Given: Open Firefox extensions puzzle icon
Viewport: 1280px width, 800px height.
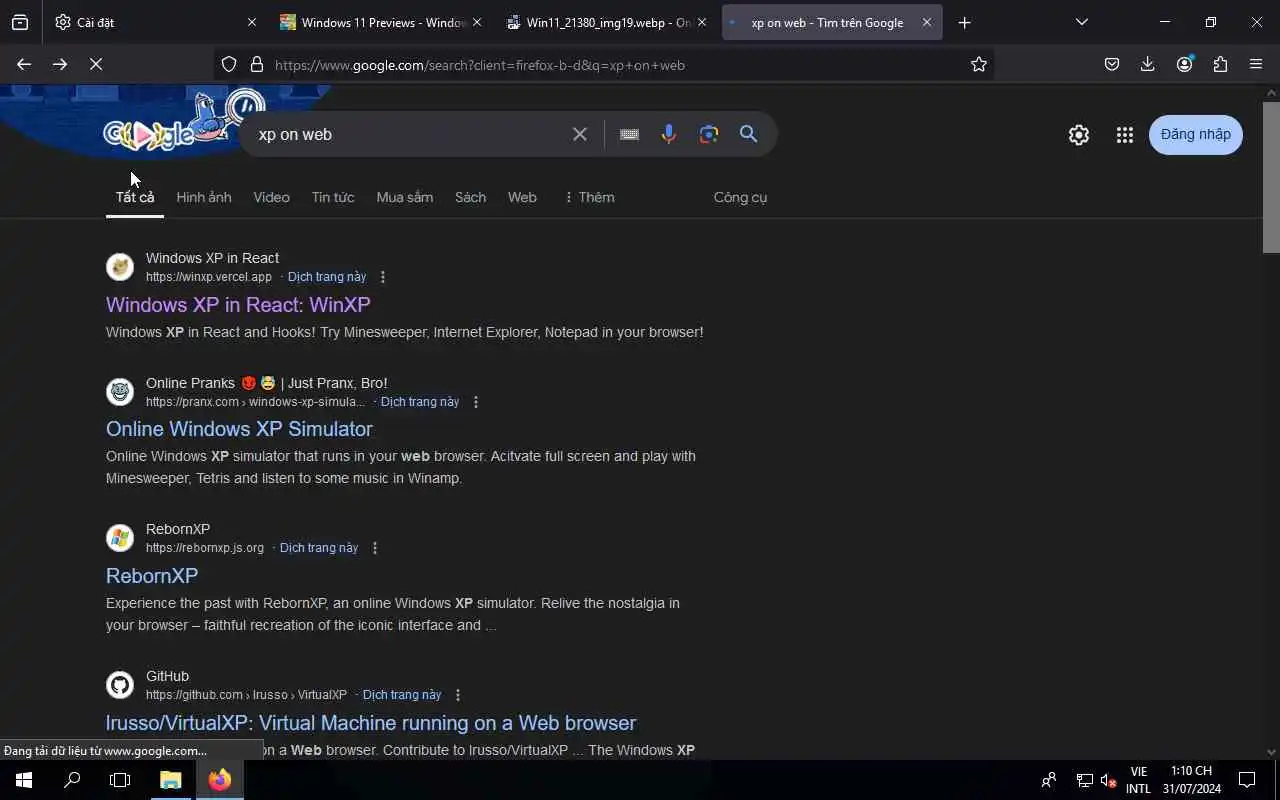Looking at the screenshot, I should (1220, 64).
